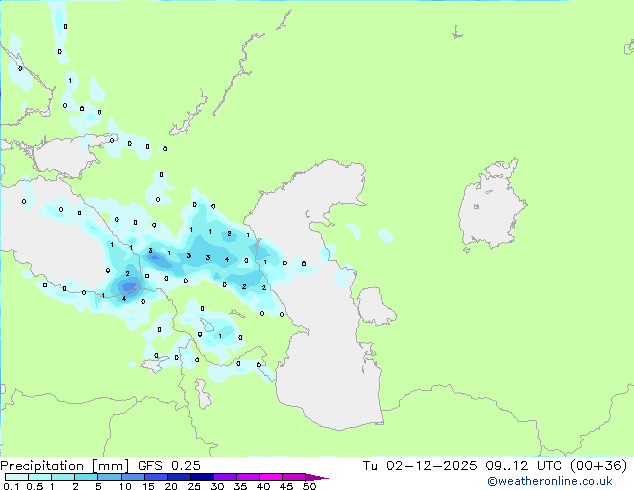
Task: Click the date Tu 02-12-2025
Action: tap(420, 466)
